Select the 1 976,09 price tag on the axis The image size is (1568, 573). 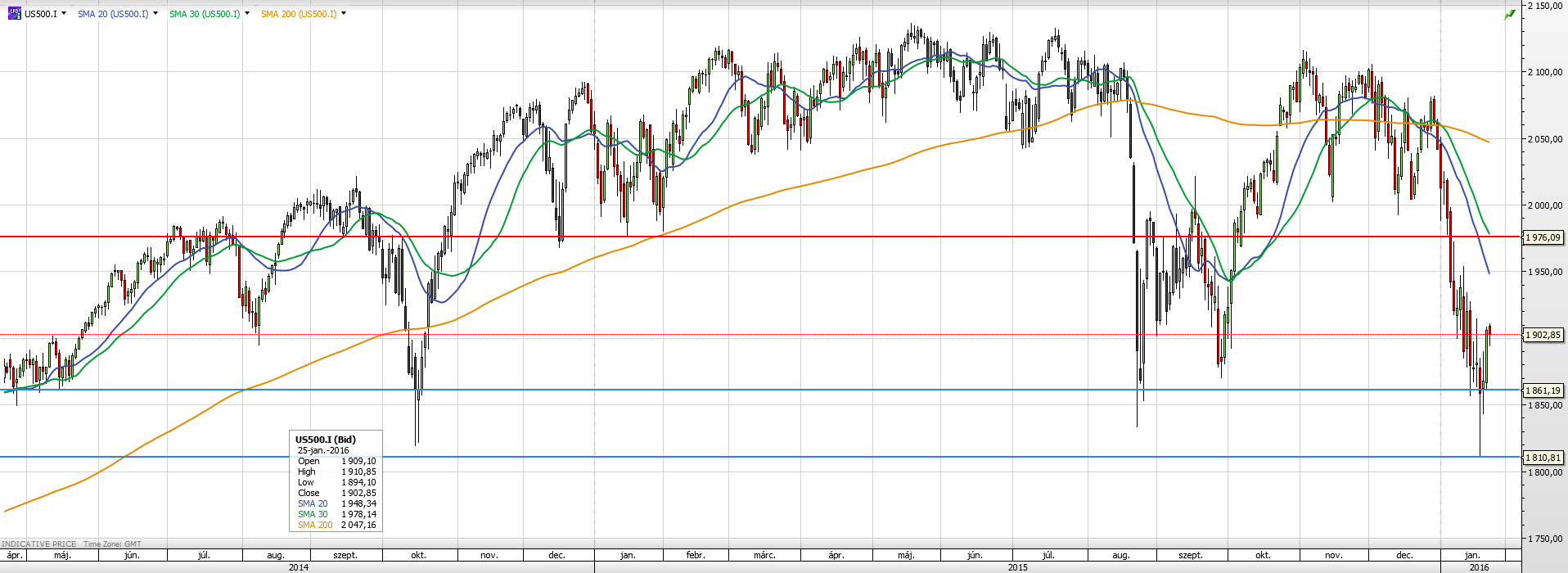(x=1543, y=237)
